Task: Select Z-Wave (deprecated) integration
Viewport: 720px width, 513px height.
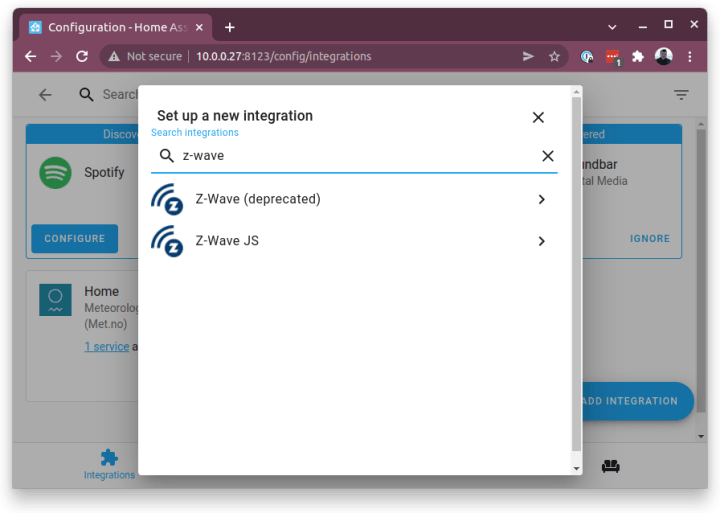Action: click(354, 199)
